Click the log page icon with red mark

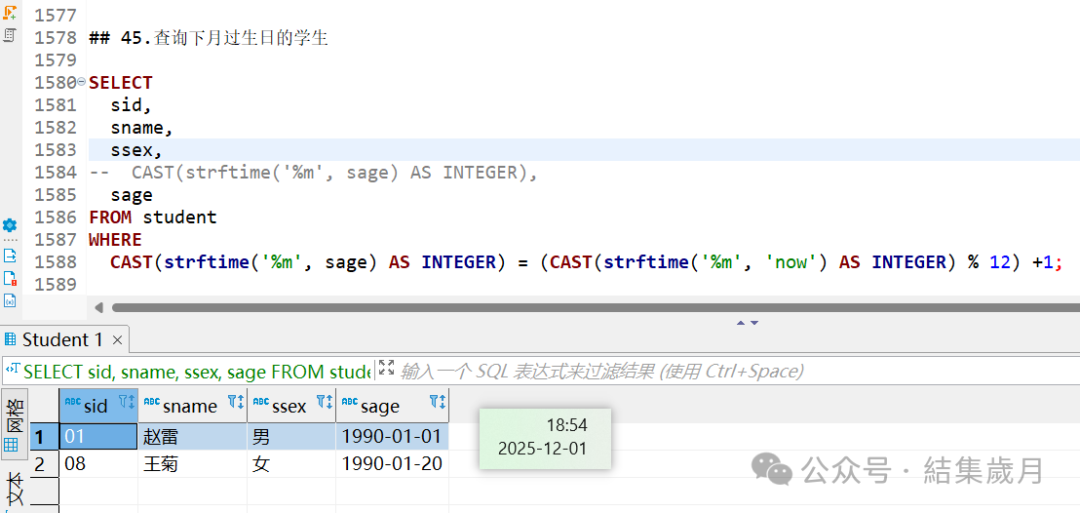coord(10,278)
